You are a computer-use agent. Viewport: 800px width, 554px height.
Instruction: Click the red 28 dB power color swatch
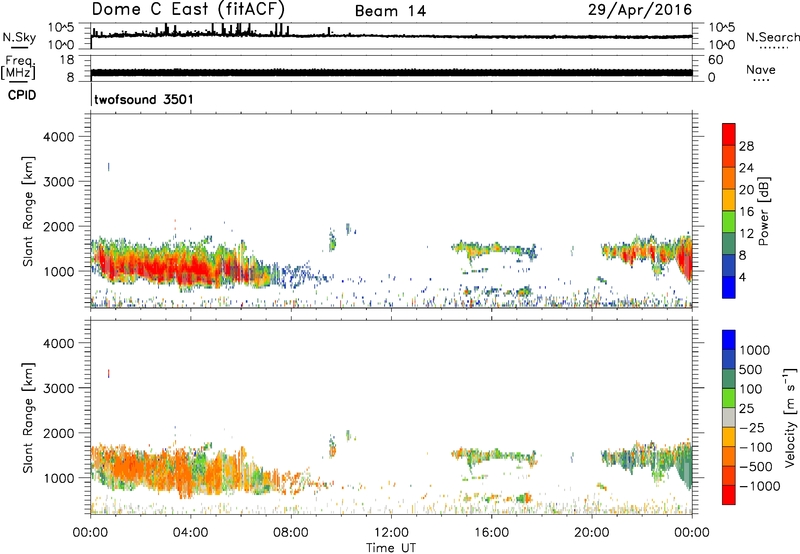pos(729,135)
